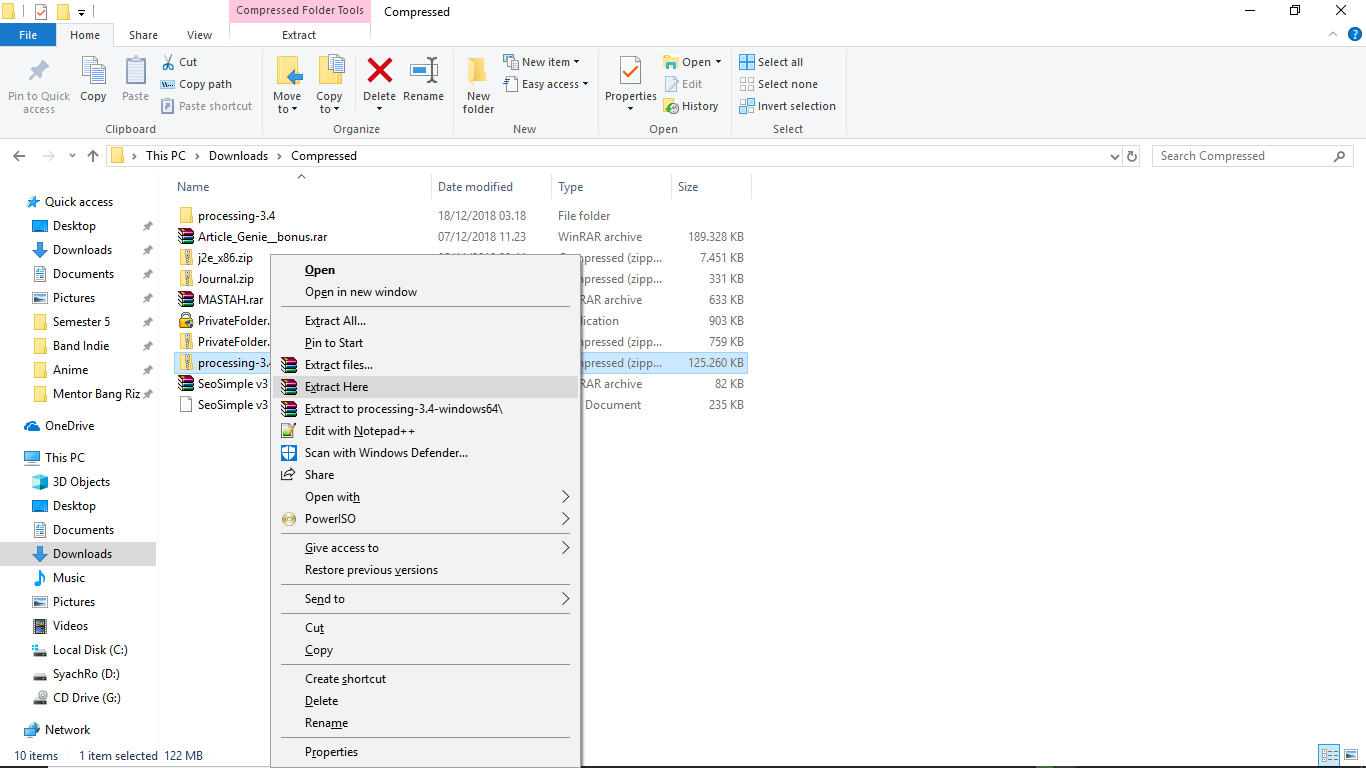Image resolution: width=1366 pixels, height=768 pixels.
Task: Click the Paste icon in the ribbon
Action: click(x=134, y=84)
